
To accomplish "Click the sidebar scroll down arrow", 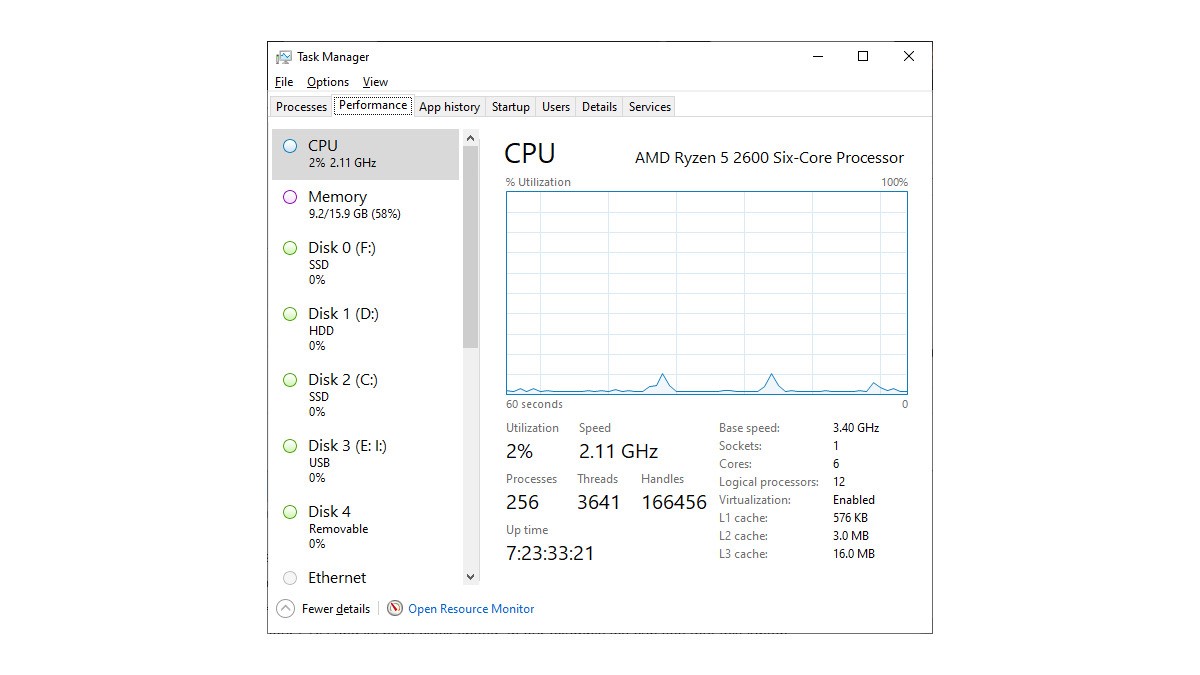I will click(x=471, y=576).
